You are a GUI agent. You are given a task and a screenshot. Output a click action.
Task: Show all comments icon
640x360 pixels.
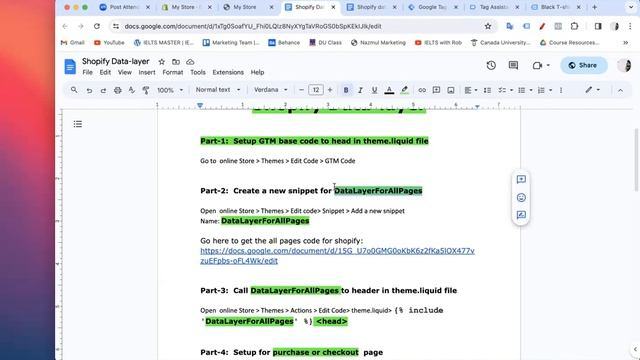point(513,65)
